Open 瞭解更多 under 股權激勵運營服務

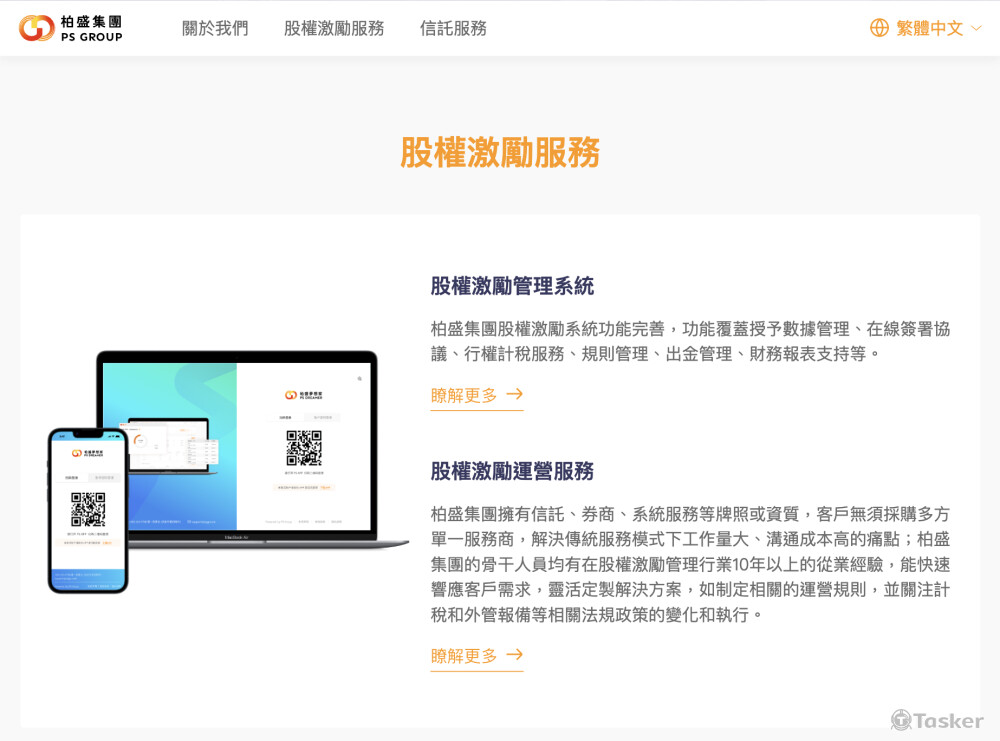pos(466,655)
